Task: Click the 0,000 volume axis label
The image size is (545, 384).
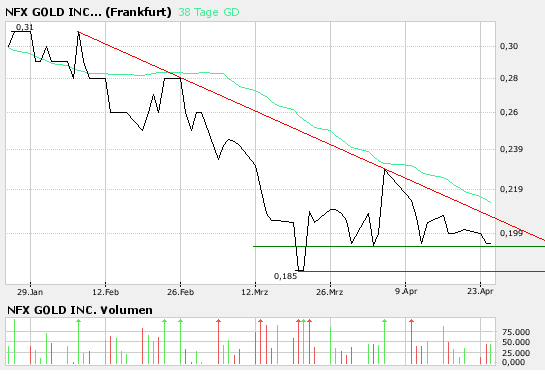Action: coord(513,362)
